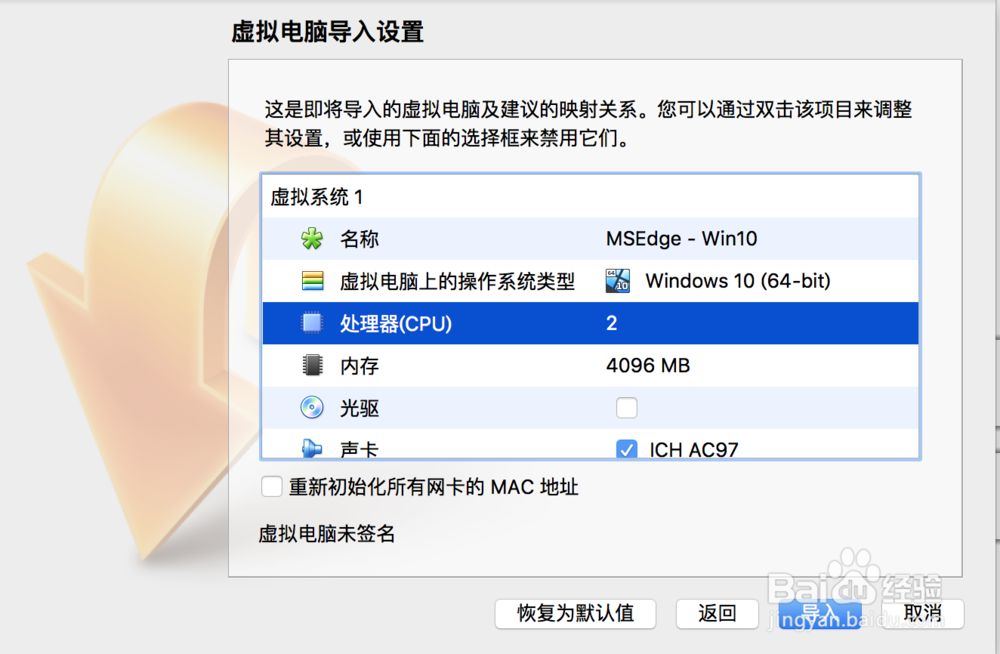Click the 恢复为默认值 button

pos(575,613)
